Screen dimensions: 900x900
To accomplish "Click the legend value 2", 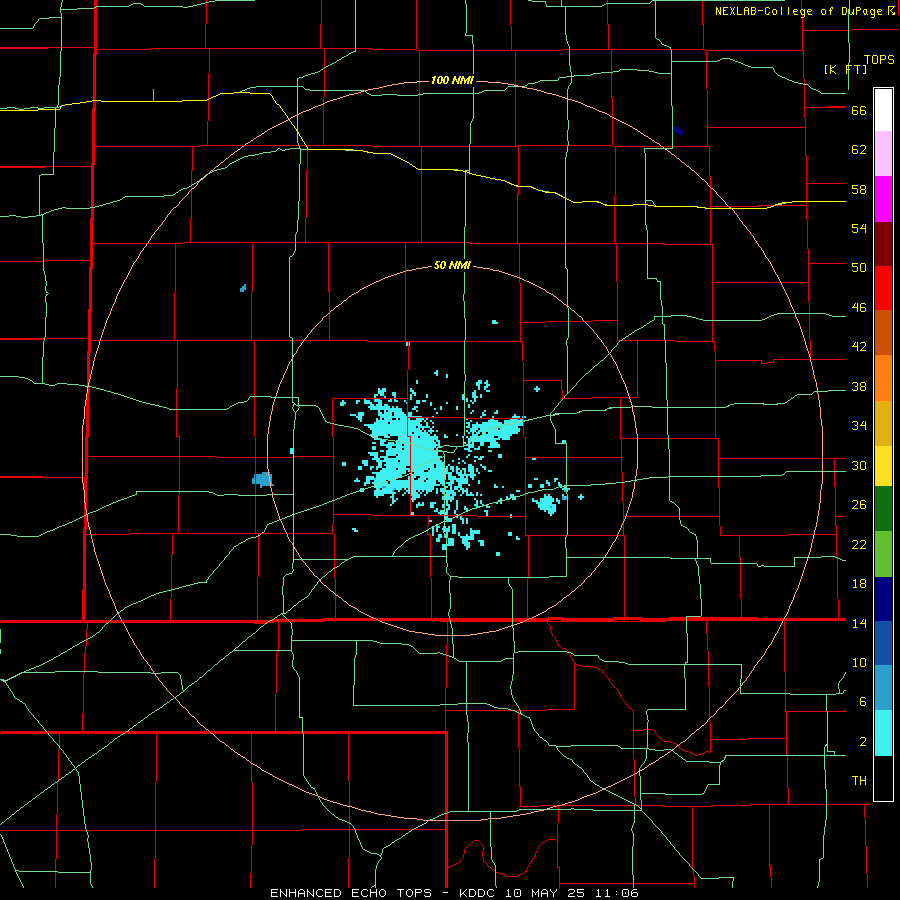I will tap(863, 742).
